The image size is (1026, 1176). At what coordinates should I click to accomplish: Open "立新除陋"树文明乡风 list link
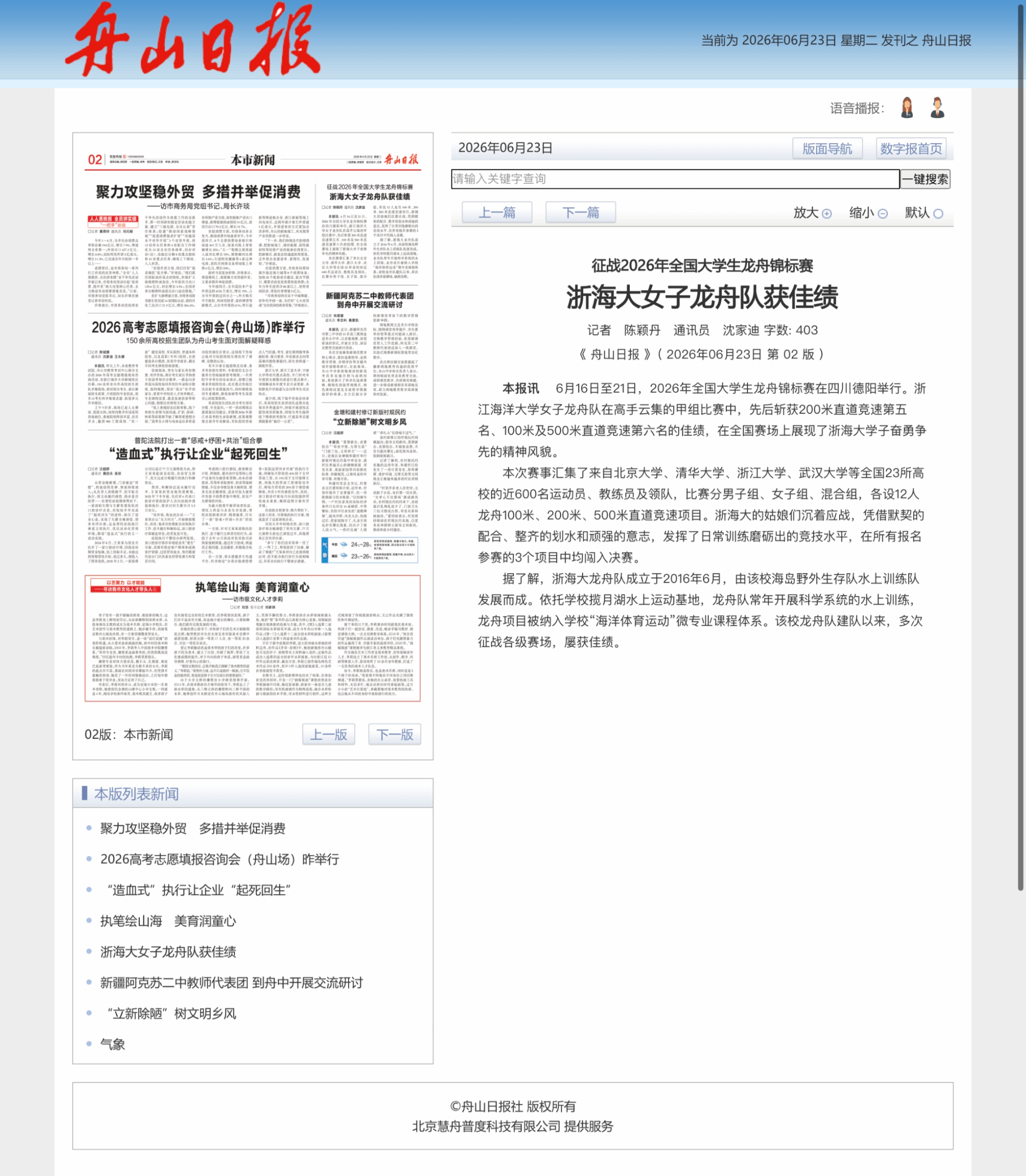171,1014
